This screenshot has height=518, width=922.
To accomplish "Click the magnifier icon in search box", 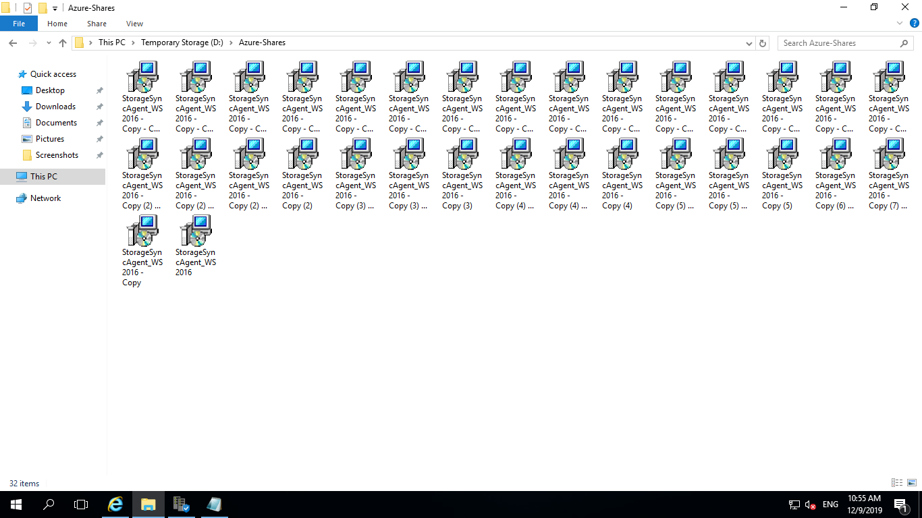I will (x=904, y=43).
